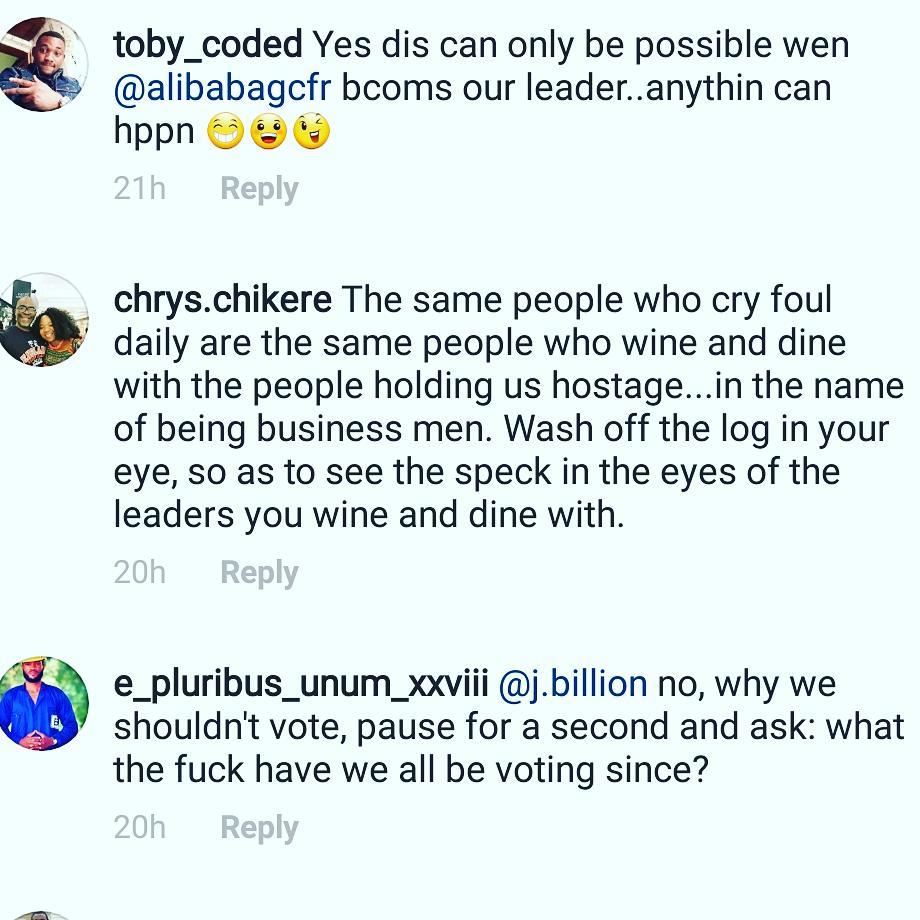Tap the grinning emoji in toby_coded's comment
The image size is (920, 920).
pos(225,132)
